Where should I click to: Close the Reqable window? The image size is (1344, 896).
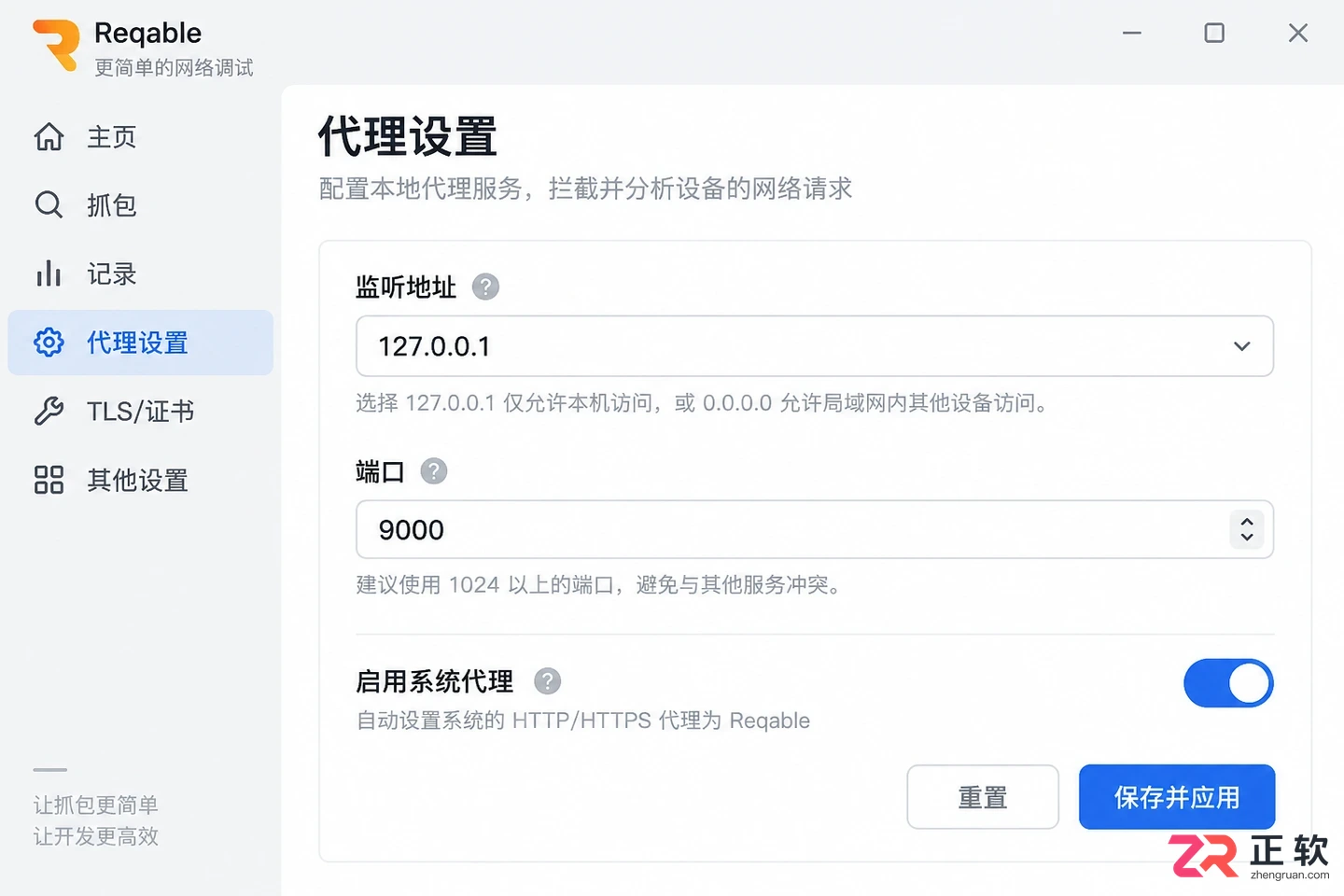pos(1298,33)
